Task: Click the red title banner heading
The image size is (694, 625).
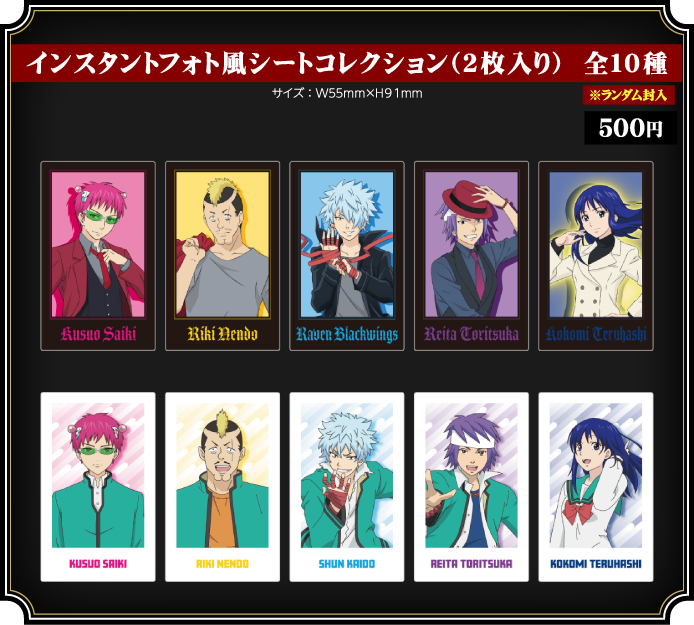Action: pos(347,63)
